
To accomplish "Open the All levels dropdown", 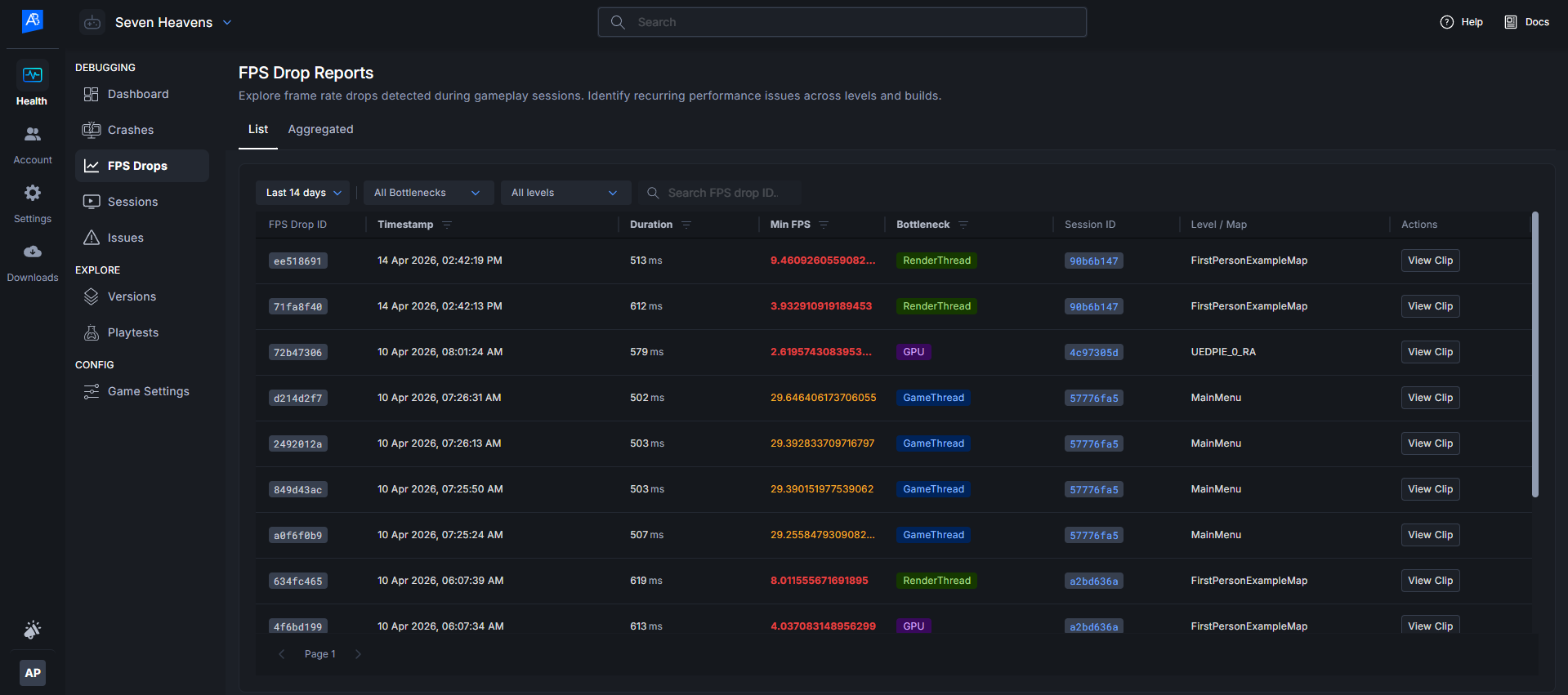I will click(x=565, y=193).
